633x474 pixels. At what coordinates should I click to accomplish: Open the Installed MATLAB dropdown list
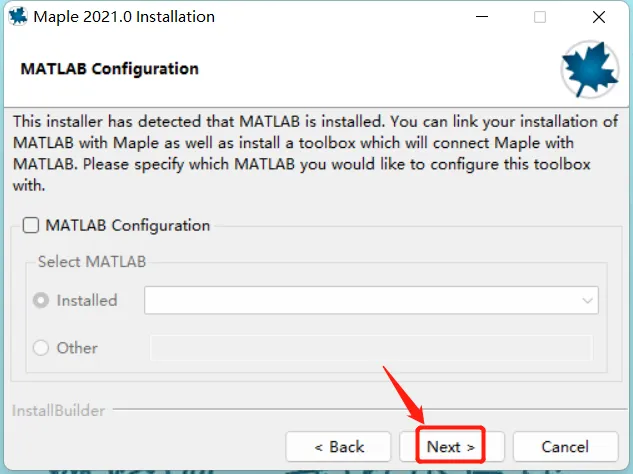coord(371,300)
